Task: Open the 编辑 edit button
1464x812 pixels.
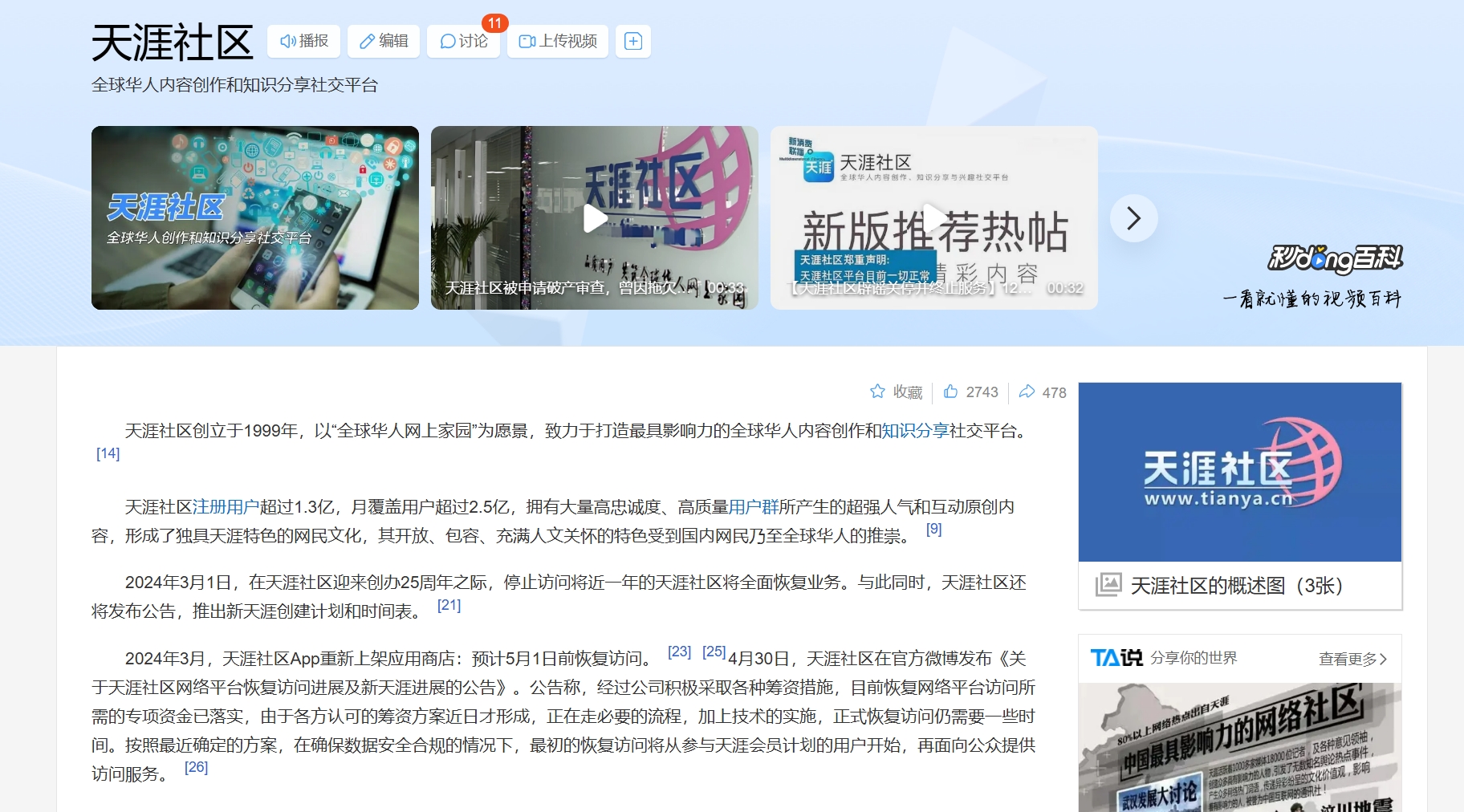Action: click(x=384, y=41)
